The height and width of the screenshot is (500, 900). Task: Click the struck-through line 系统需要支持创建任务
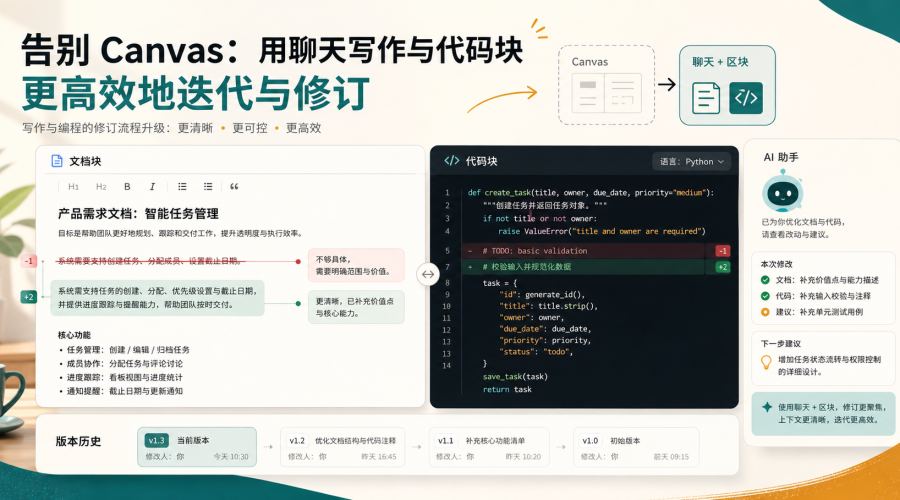point(151,261)
